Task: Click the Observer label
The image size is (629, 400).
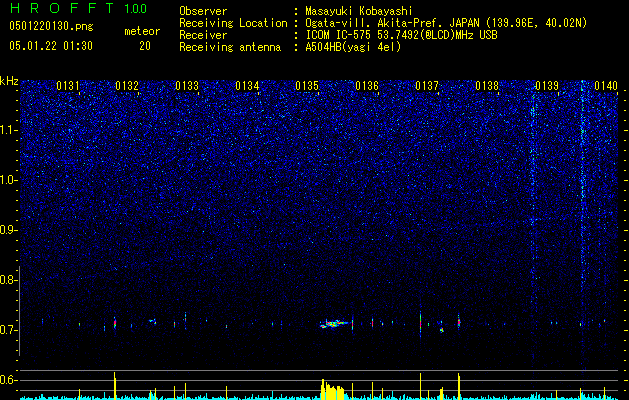Action: pyautogui.click(x=203, y=11)
